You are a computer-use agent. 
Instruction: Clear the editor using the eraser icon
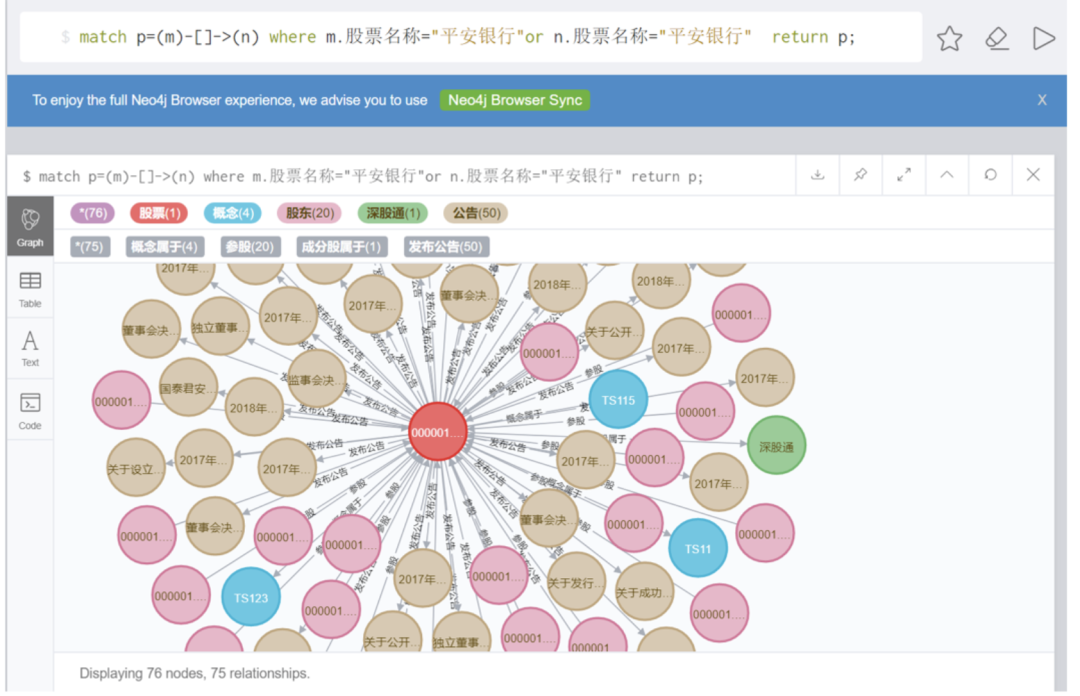[996, 38]
